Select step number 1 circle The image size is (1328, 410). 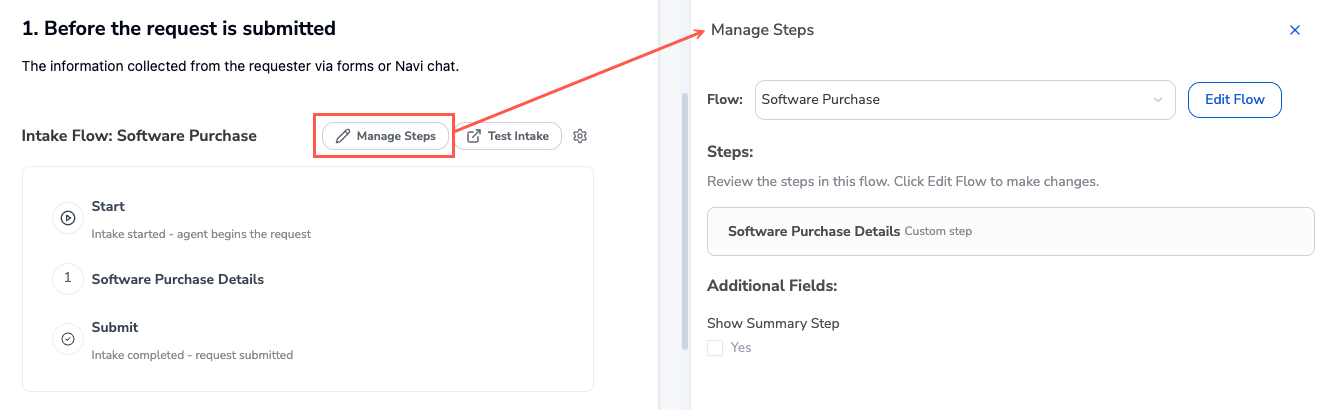click(67, 278)
